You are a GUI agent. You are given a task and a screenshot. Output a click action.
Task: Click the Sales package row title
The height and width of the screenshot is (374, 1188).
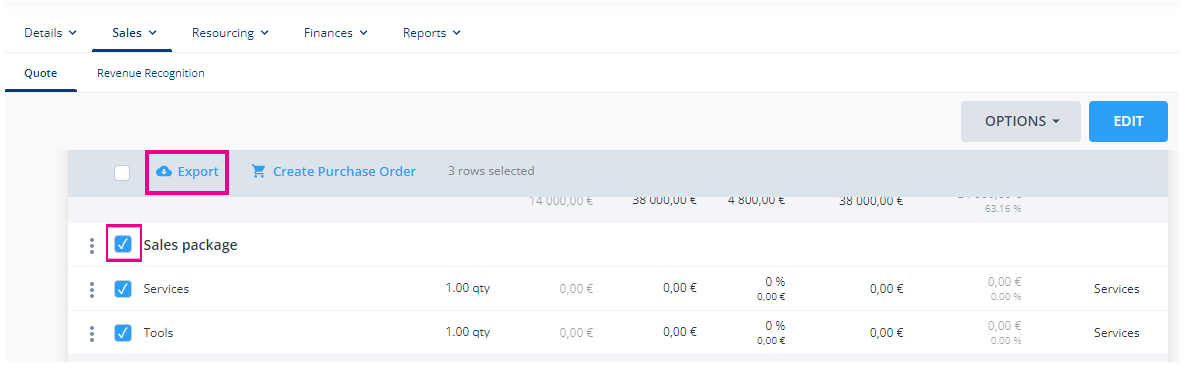click(190, 245)
